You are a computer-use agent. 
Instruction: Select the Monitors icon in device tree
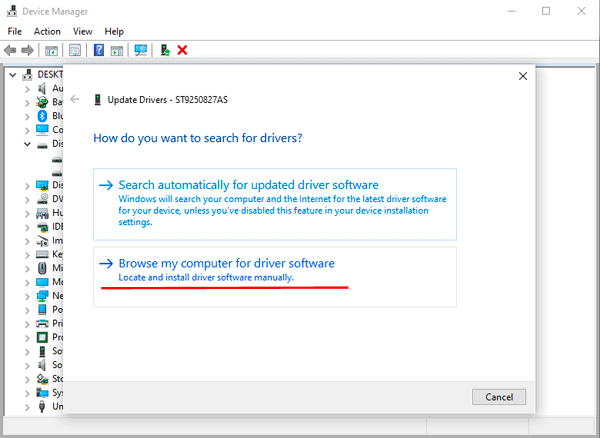click(x=42, y=282)
